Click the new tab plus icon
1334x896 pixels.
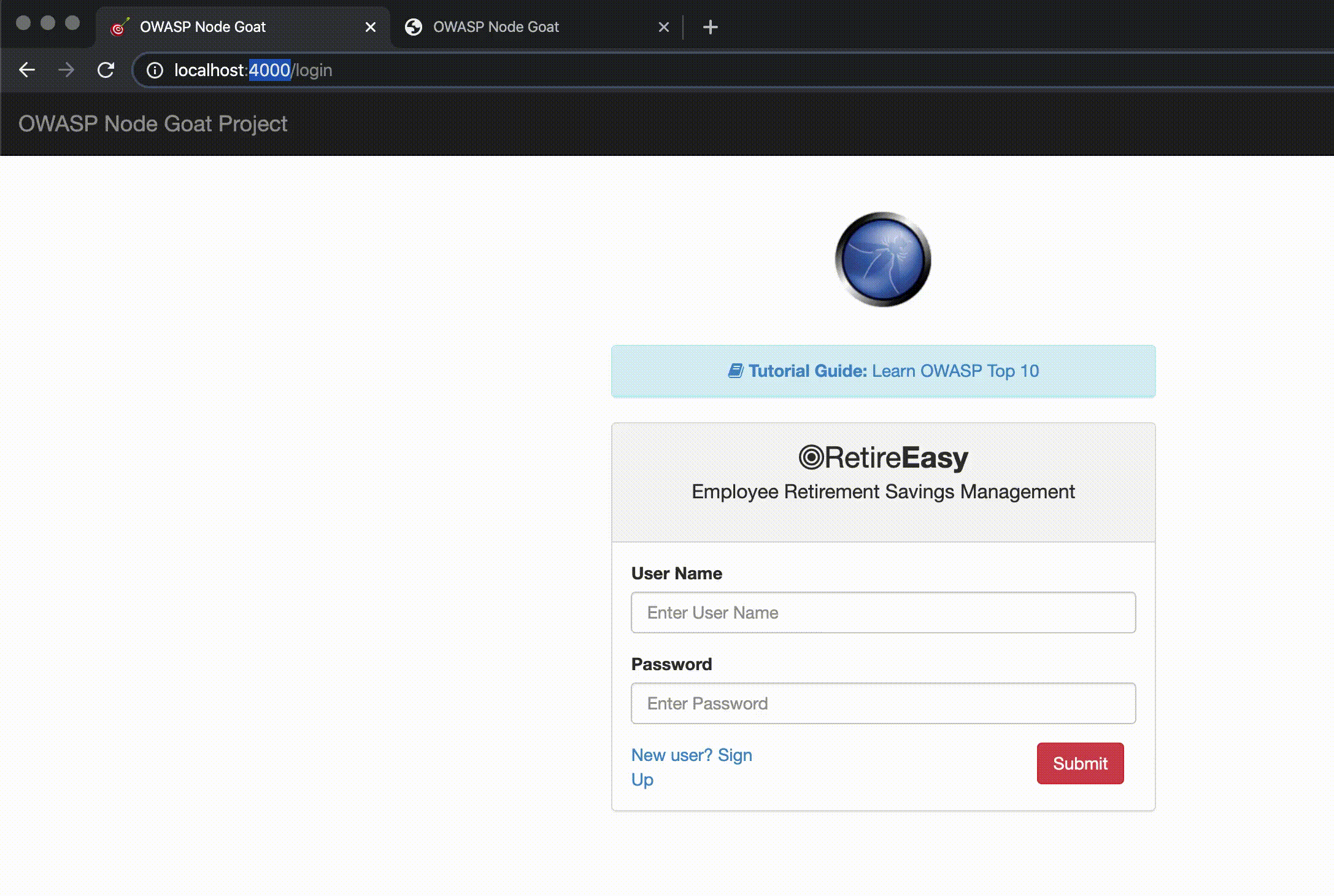[710, 27]
